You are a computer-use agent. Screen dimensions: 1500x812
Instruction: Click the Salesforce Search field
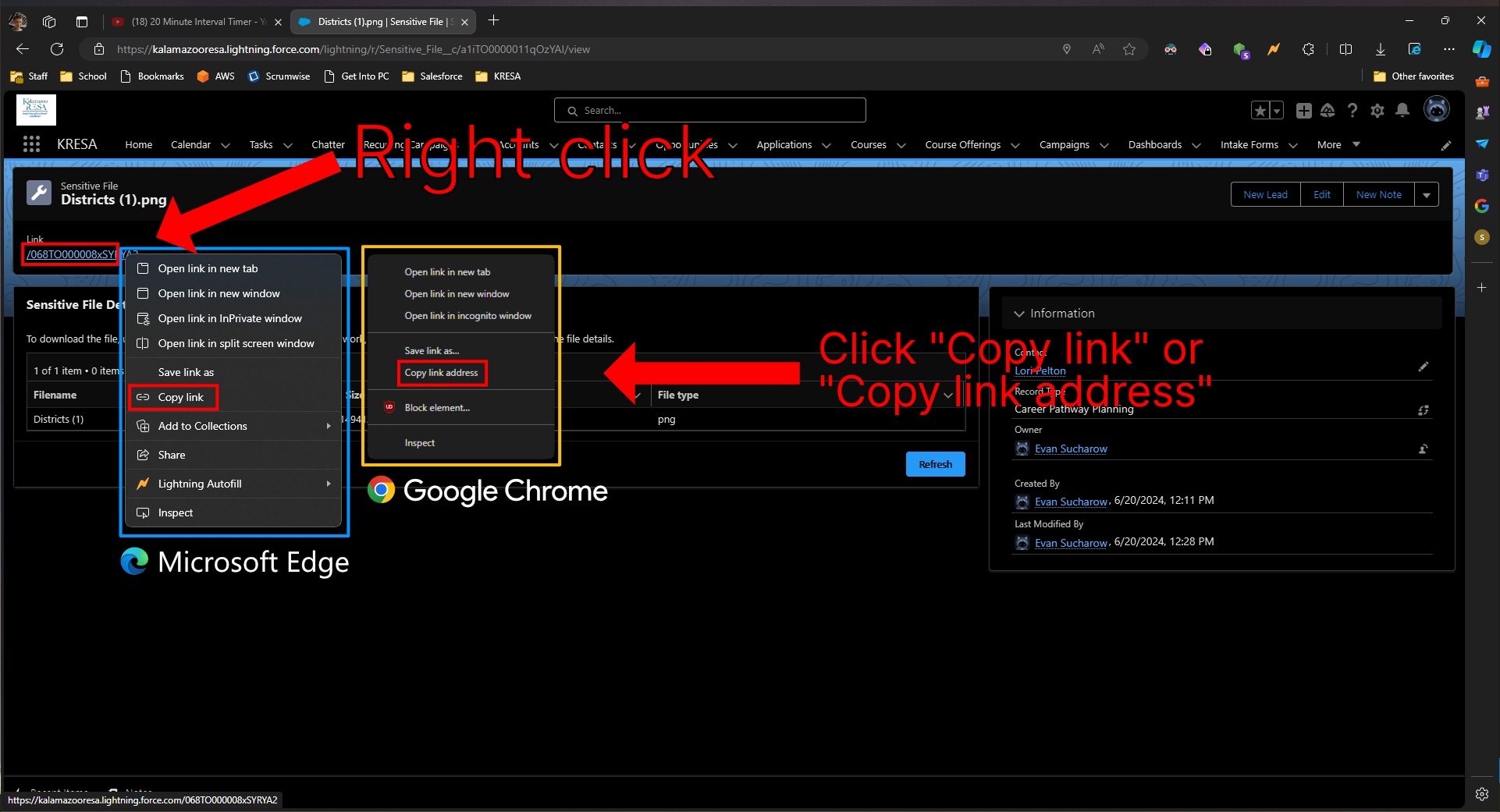(710, 110)
